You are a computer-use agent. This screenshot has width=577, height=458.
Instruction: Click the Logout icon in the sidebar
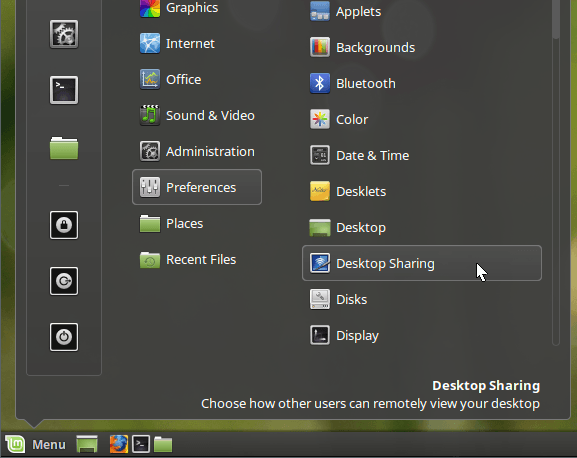tap(64, 281)
